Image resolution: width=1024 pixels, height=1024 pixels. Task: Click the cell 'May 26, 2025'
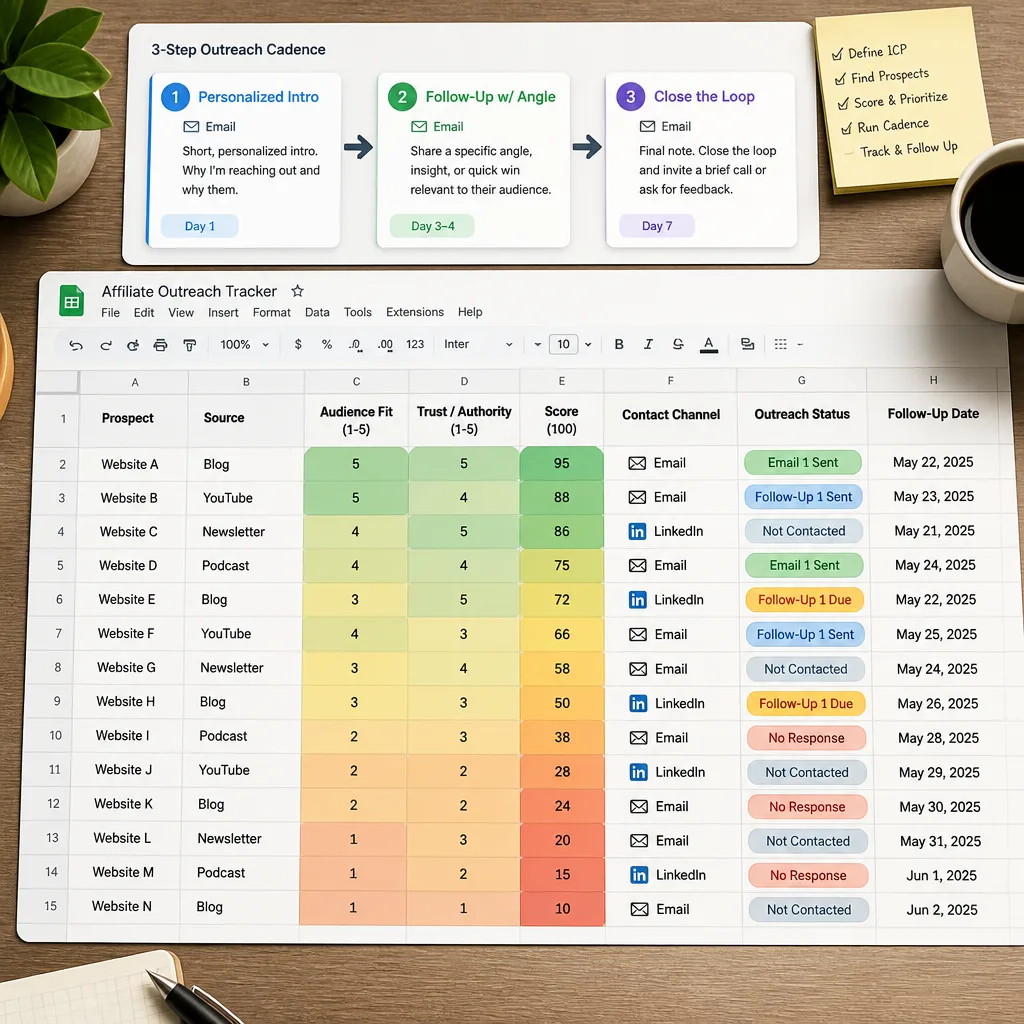(937, 704)
